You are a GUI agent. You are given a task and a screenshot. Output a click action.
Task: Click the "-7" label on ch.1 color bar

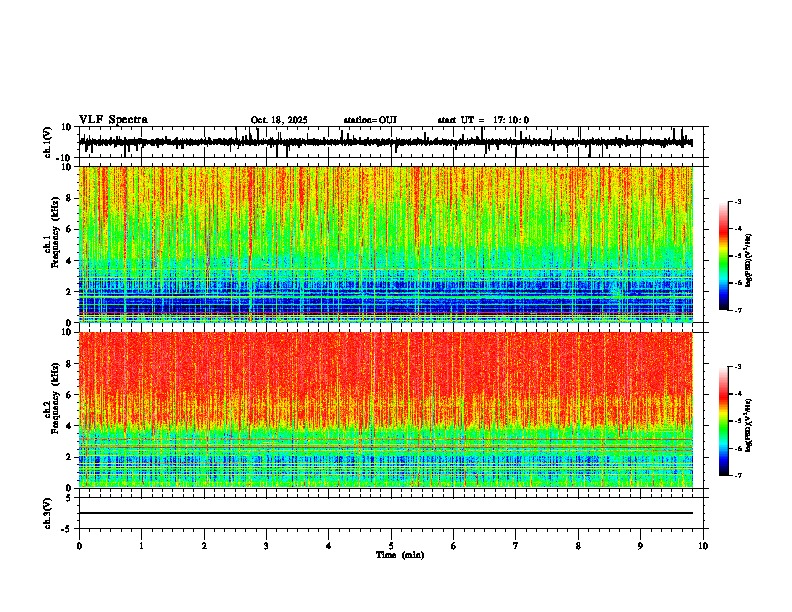(x=737, y=310)
